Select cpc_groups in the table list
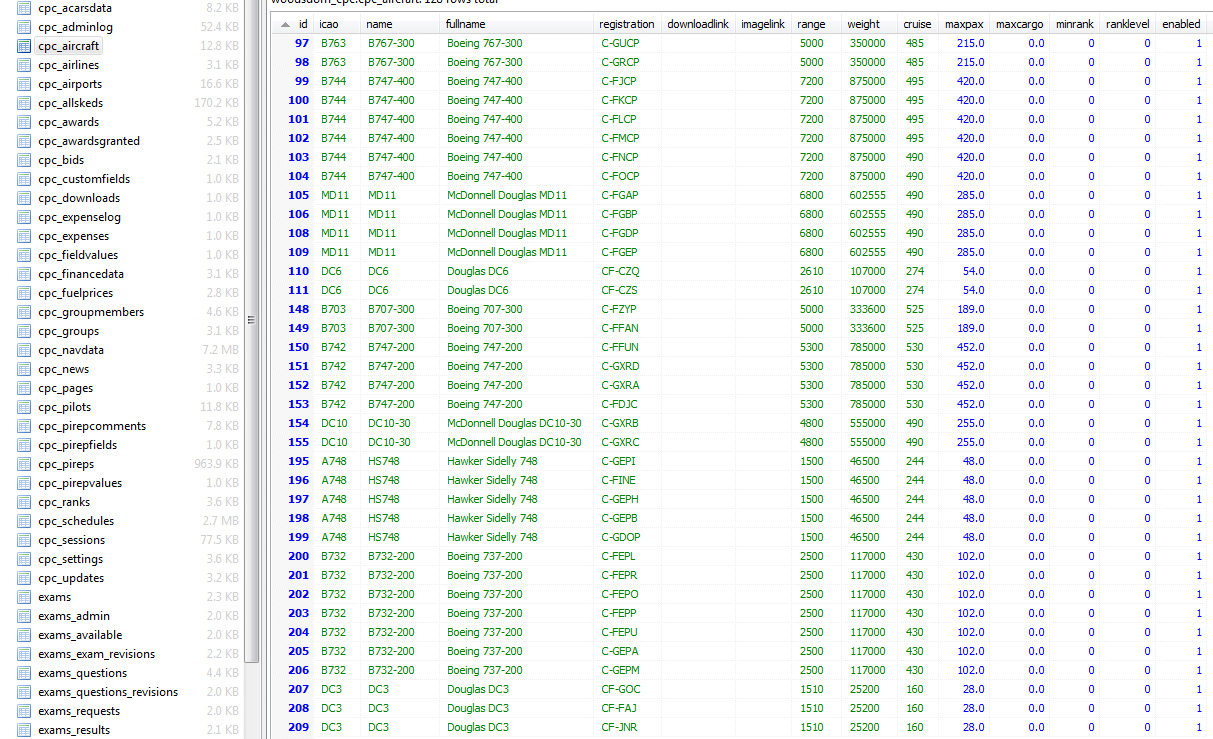The width and height of the screenshot is (1213, 739). [x=68, y=331]
